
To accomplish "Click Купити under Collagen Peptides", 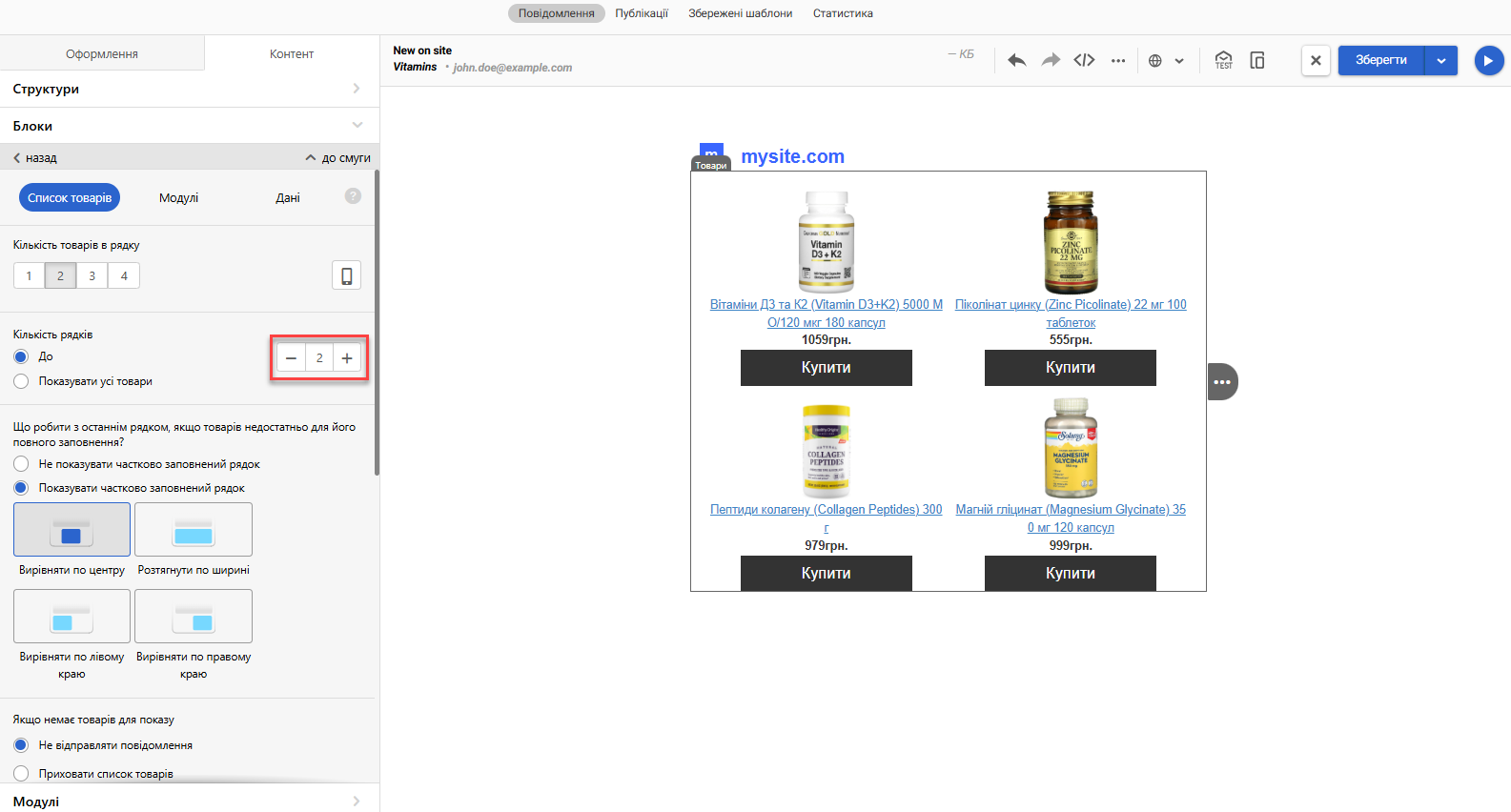I will [827, 574].
